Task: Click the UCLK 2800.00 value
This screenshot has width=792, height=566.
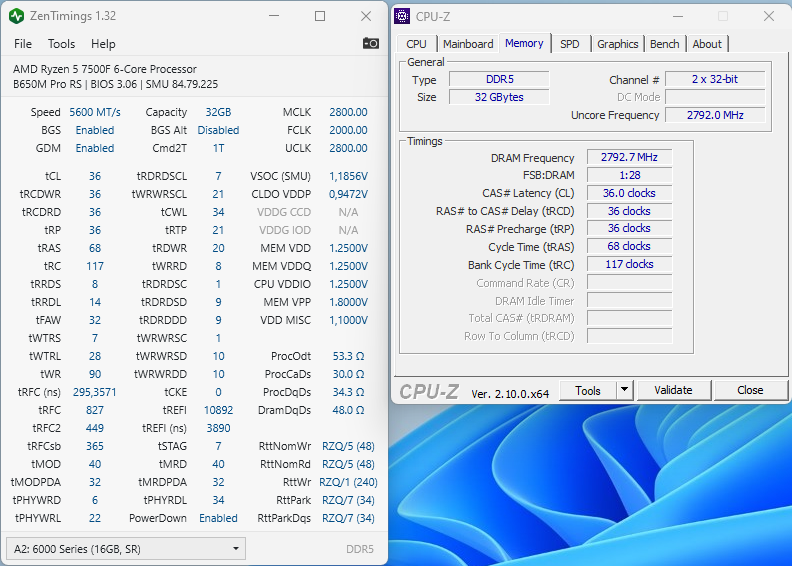Action: (x=348, y=148)
